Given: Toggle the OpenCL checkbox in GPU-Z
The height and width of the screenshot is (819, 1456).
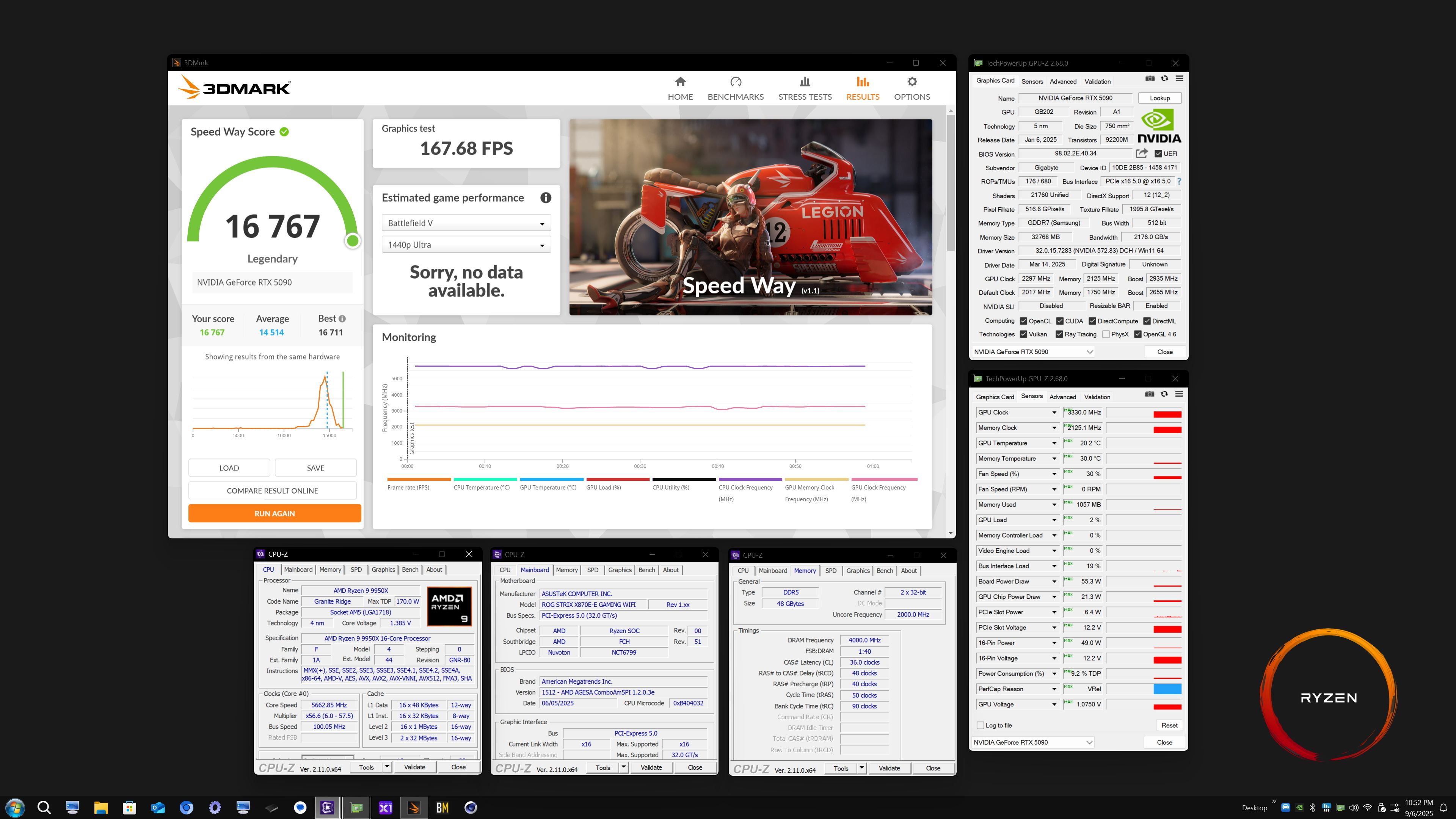Looking at the screenshot, I should point(1023,321).
